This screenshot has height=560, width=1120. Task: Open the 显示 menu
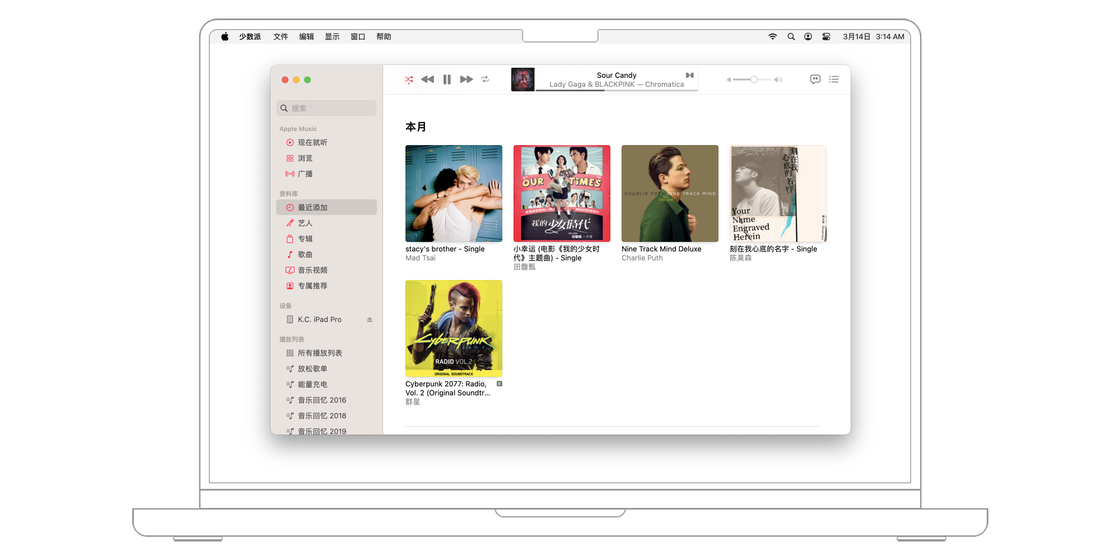(x=332, y=36)
